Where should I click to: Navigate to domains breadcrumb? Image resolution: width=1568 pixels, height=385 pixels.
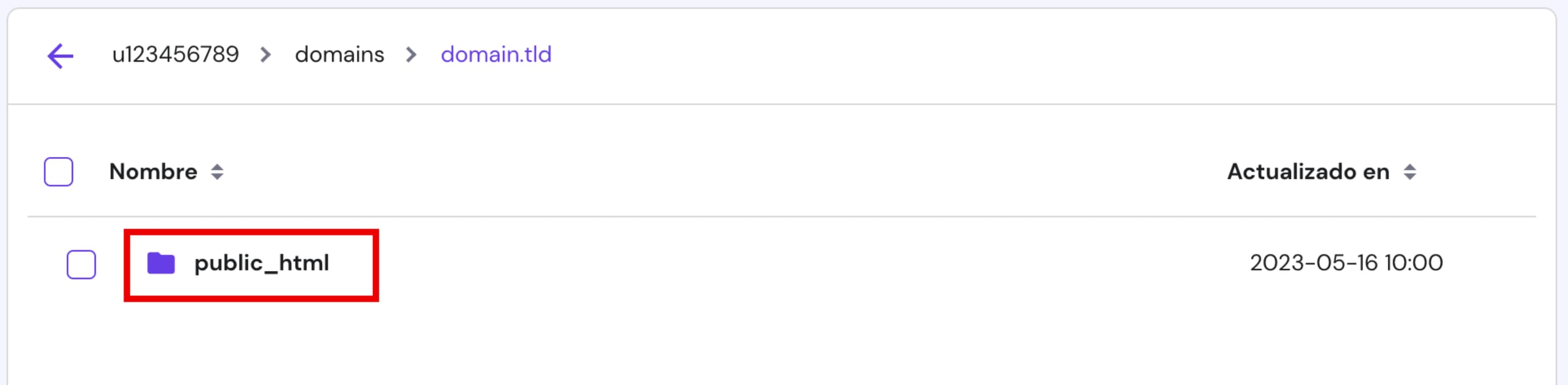tap(339, 55)
